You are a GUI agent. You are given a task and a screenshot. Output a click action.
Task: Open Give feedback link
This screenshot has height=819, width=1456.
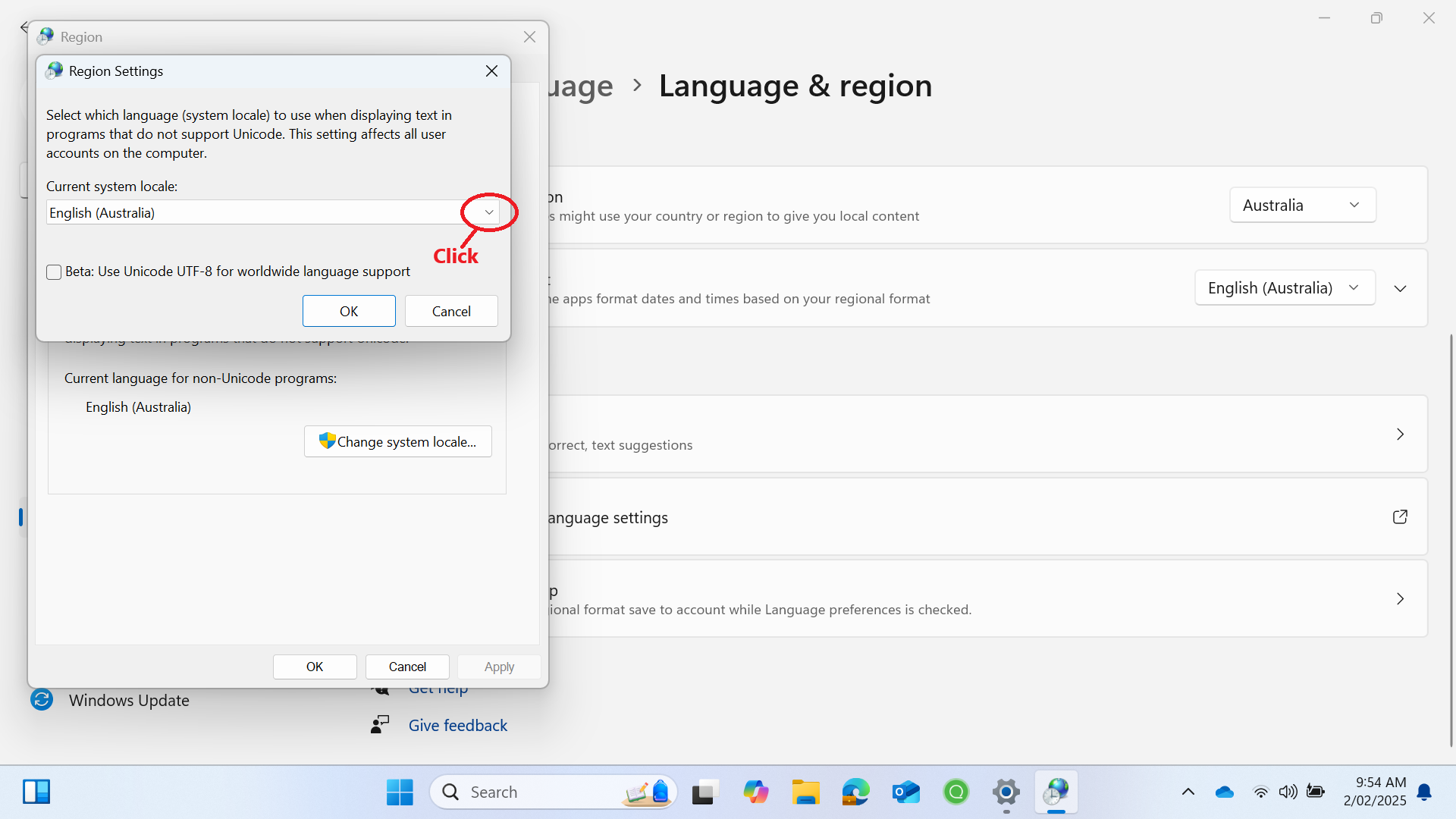(457, 726)
